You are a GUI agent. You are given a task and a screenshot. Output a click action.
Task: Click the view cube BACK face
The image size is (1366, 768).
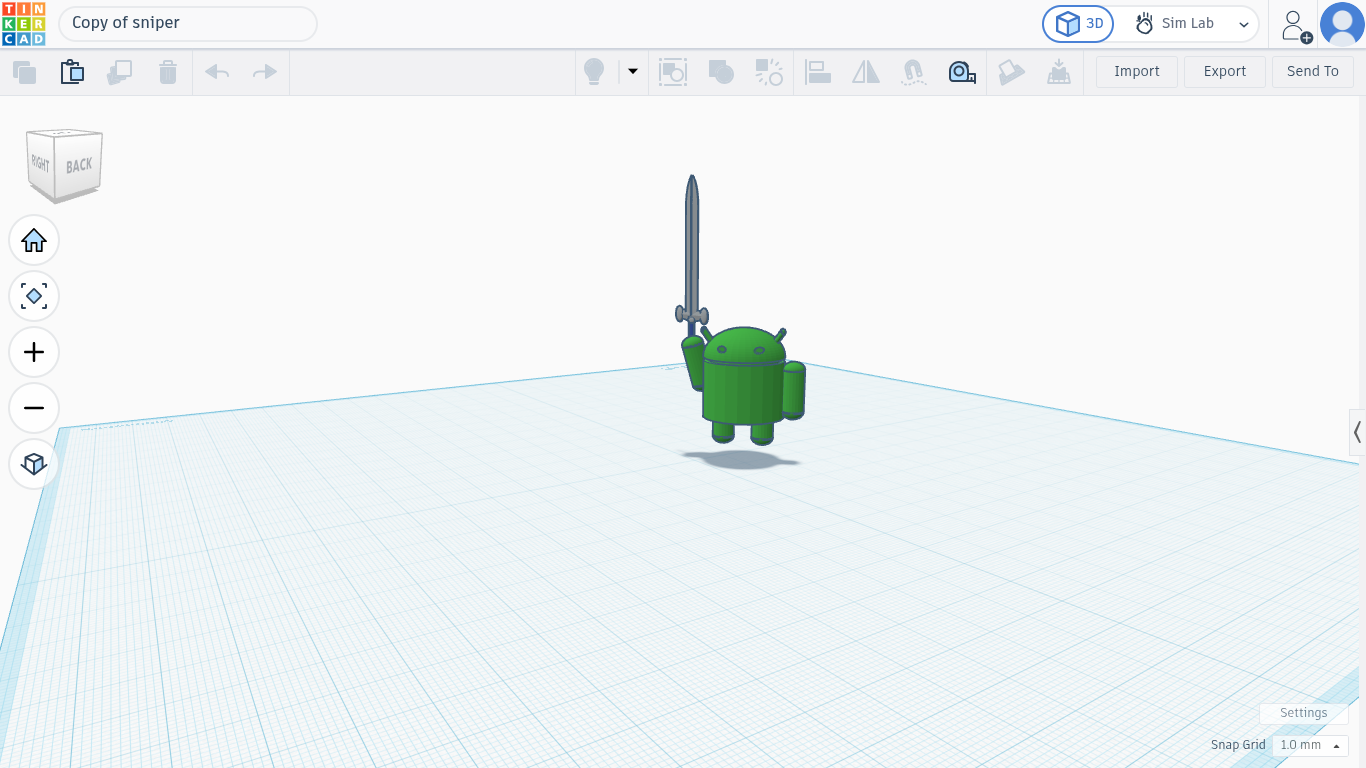click(79, 165)
